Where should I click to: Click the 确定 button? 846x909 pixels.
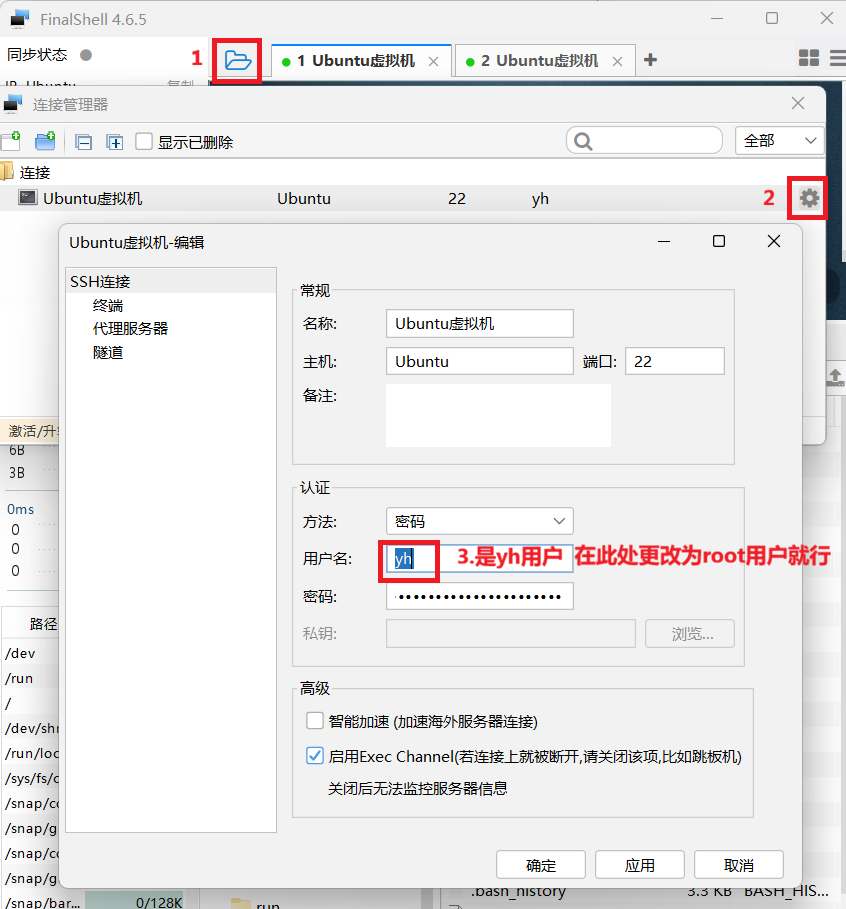(540, 866)
